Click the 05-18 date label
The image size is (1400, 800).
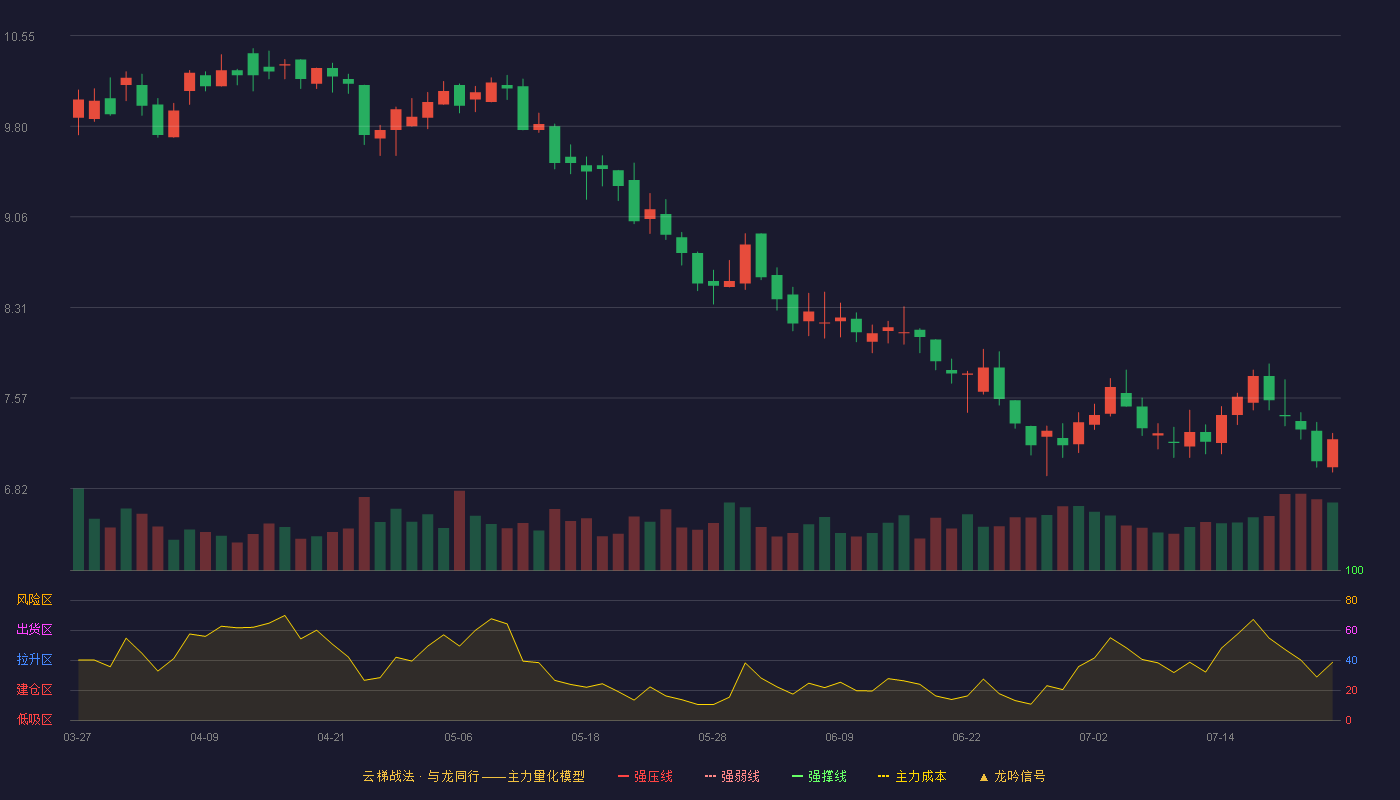point(585,737)
